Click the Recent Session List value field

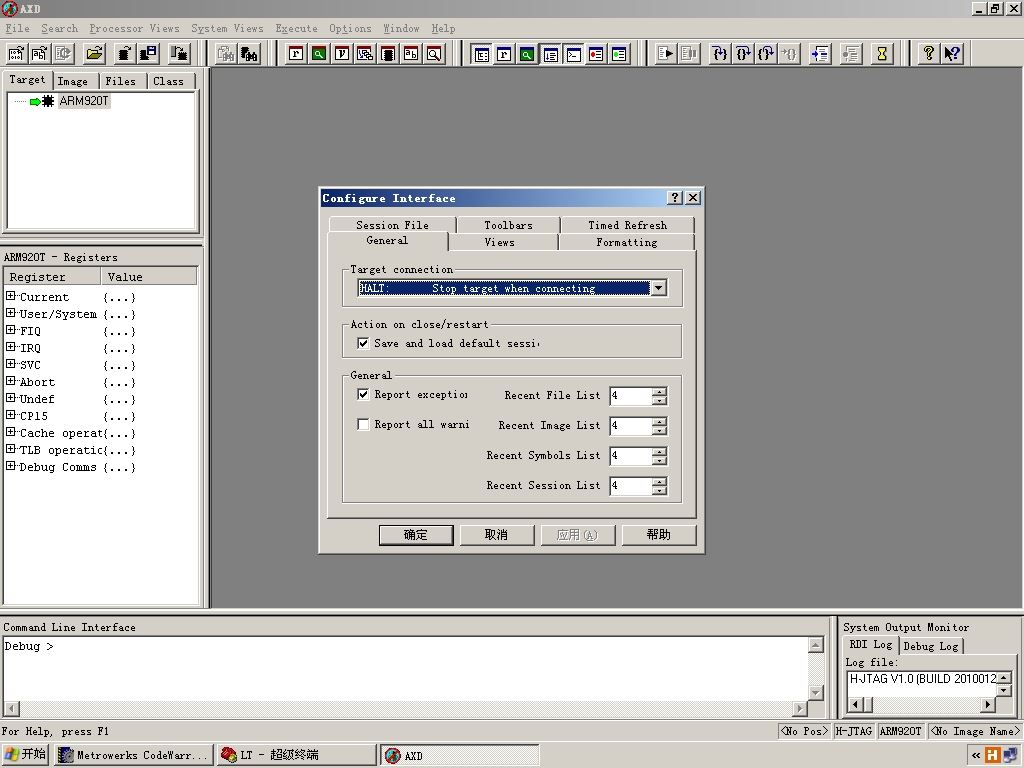pyautogui.click(x=630, y=485)
